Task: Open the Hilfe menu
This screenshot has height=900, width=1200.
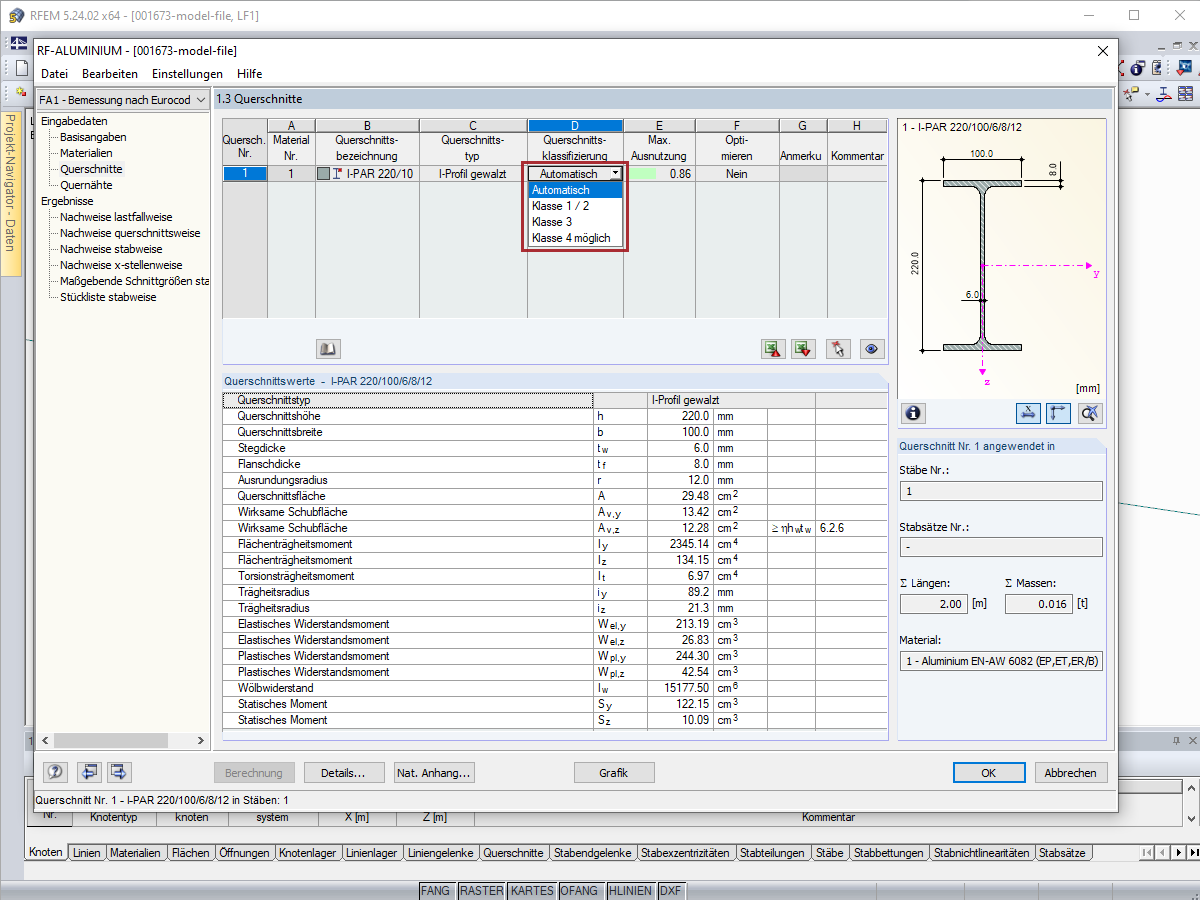Action: click(250, 74)
